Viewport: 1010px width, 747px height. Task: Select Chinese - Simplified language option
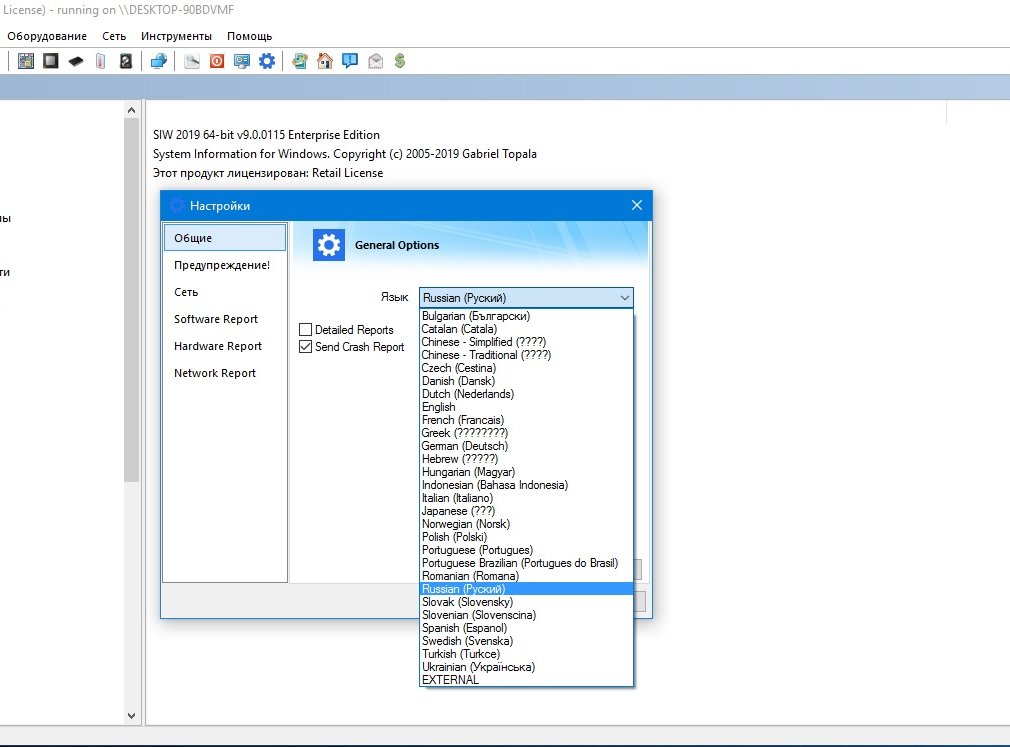tap(526, 342)
